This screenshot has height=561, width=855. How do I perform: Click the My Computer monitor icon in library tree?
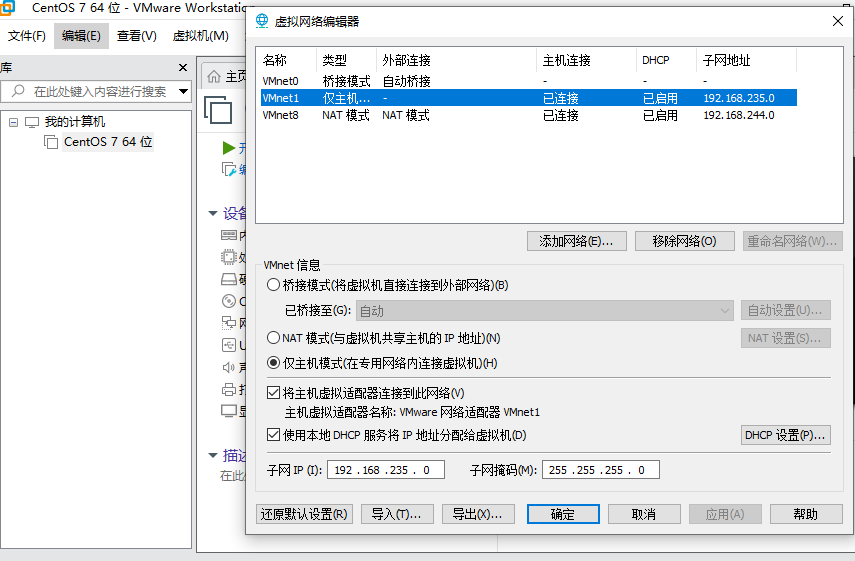click(x=32, y=122)
